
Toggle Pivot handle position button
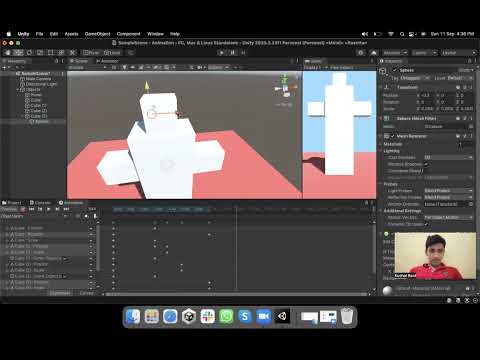point(91,53)
